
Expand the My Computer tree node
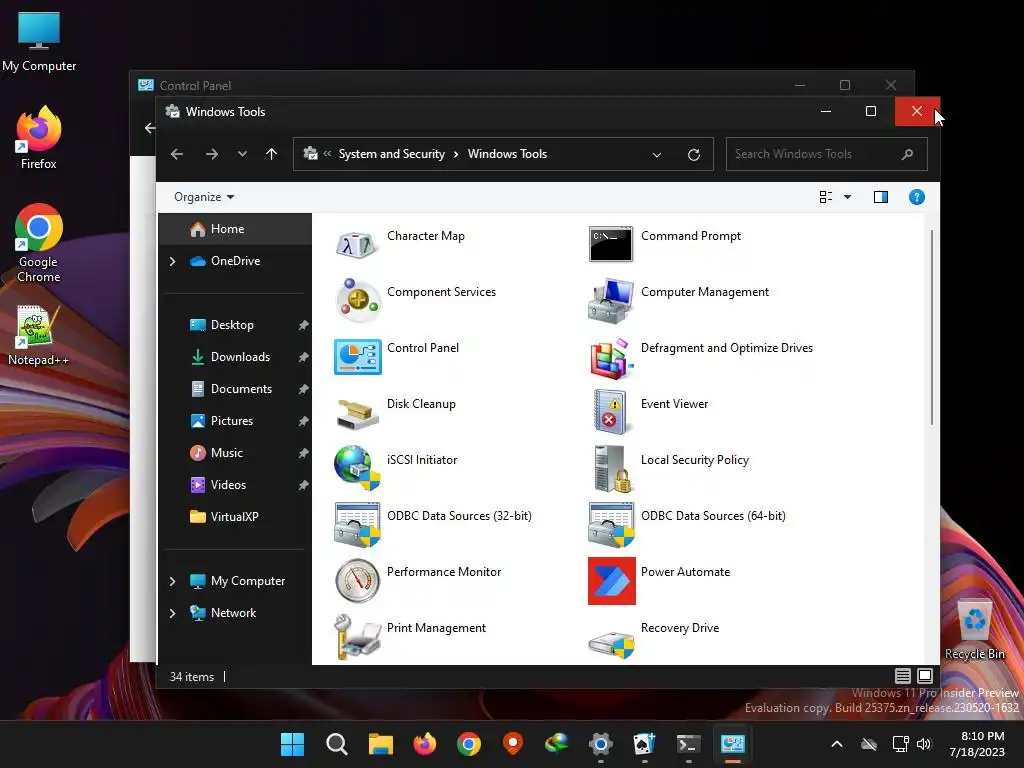tap(172, 581)
